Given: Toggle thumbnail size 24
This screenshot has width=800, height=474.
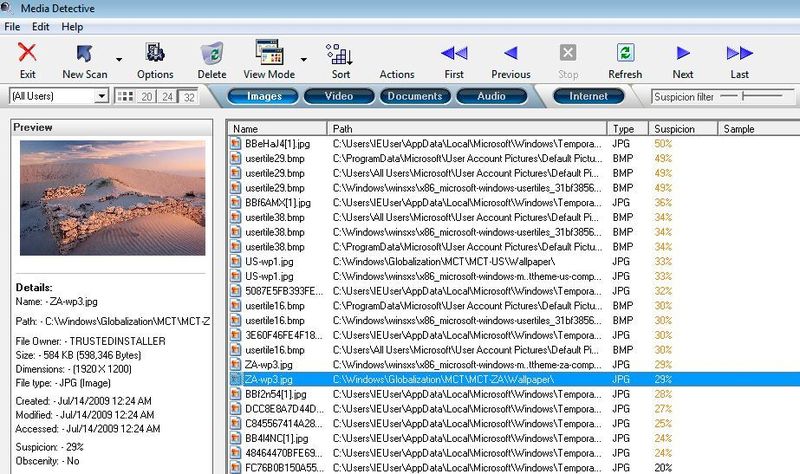Looking at the screenshot, I should [167, 97].
